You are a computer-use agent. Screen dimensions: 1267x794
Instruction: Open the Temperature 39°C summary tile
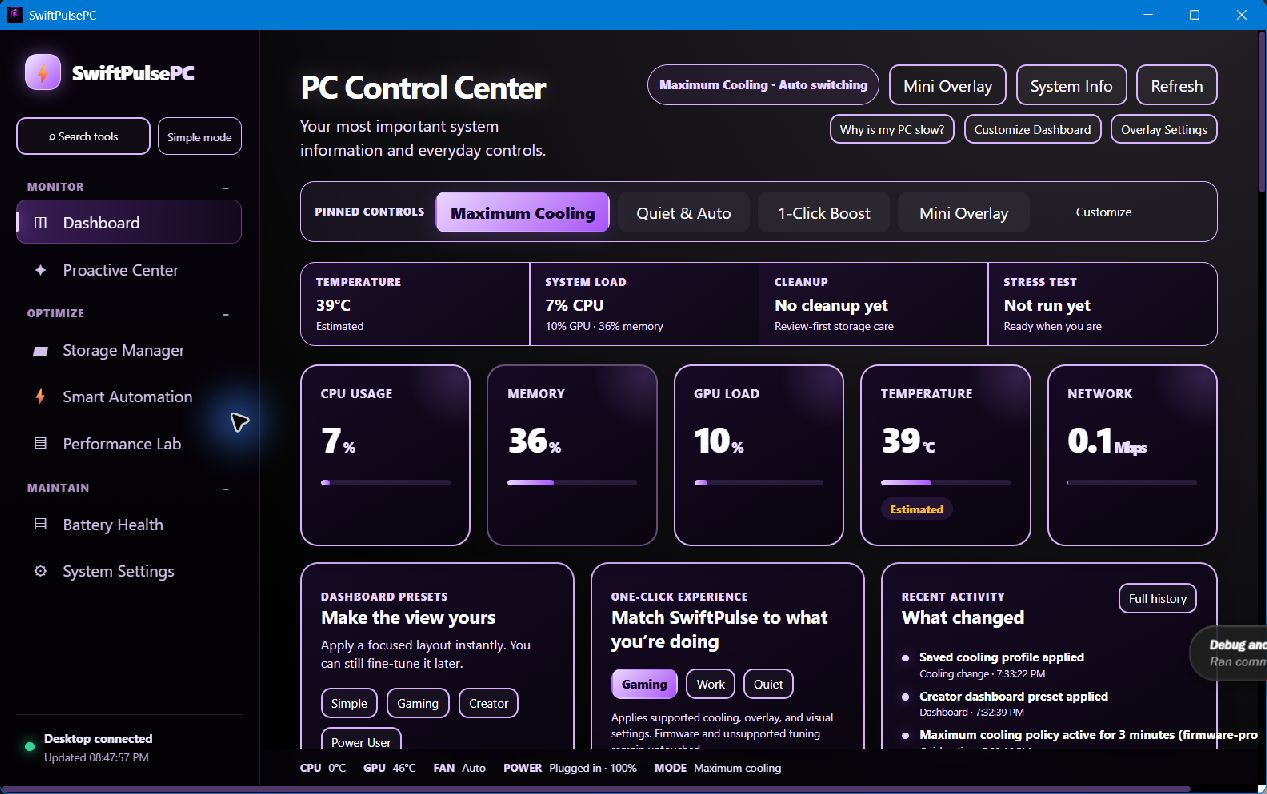[x=415, y=304]
